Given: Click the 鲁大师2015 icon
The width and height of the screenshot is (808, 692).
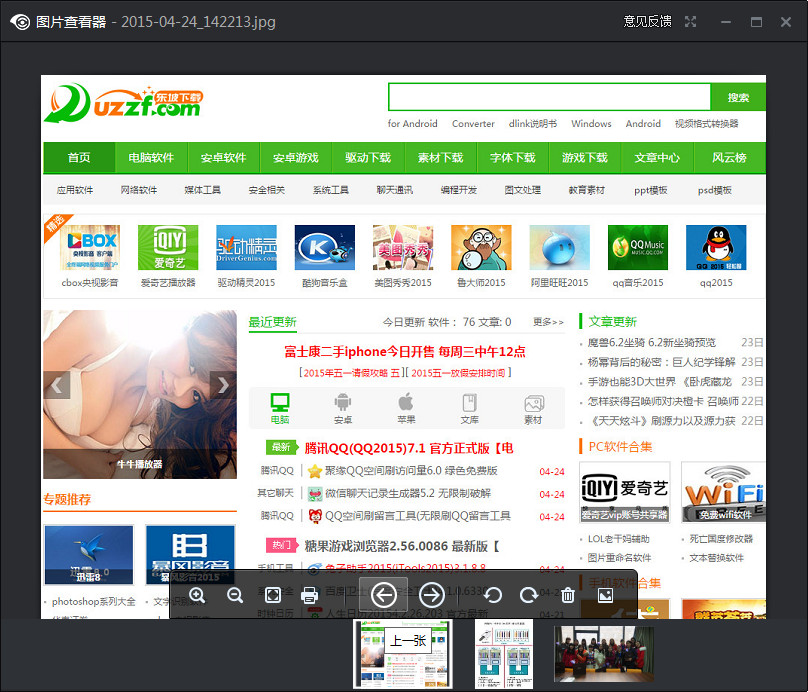Looking at the screenshot, I should click(x=481, y=247).
